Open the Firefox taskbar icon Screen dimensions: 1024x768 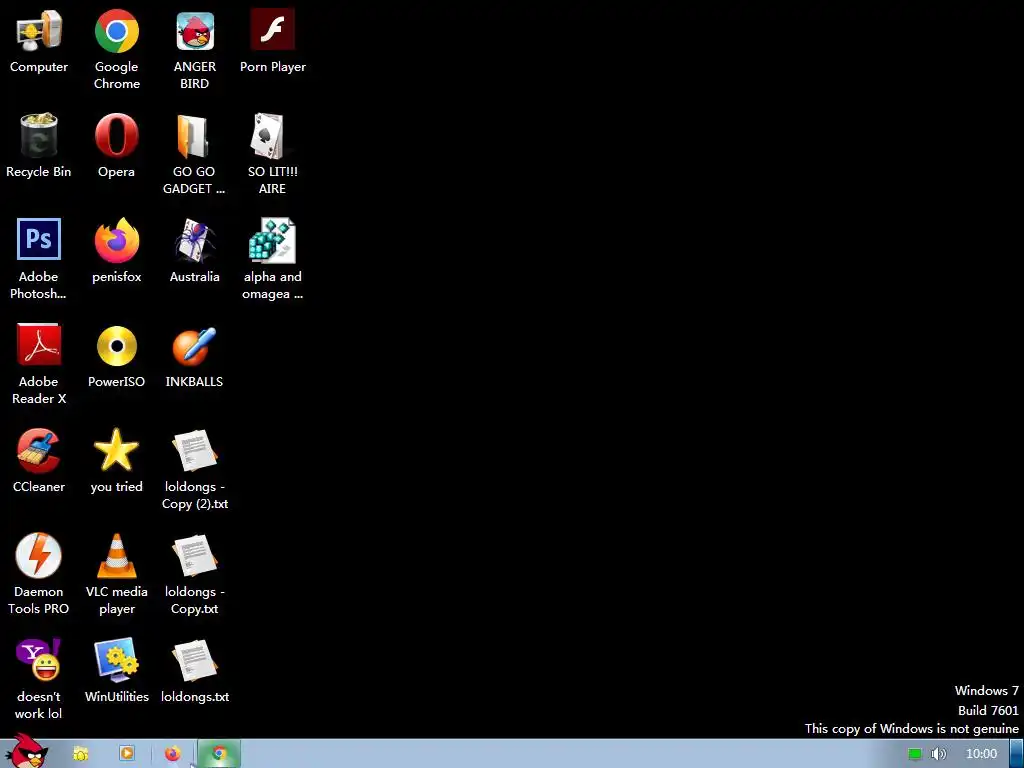173,754
